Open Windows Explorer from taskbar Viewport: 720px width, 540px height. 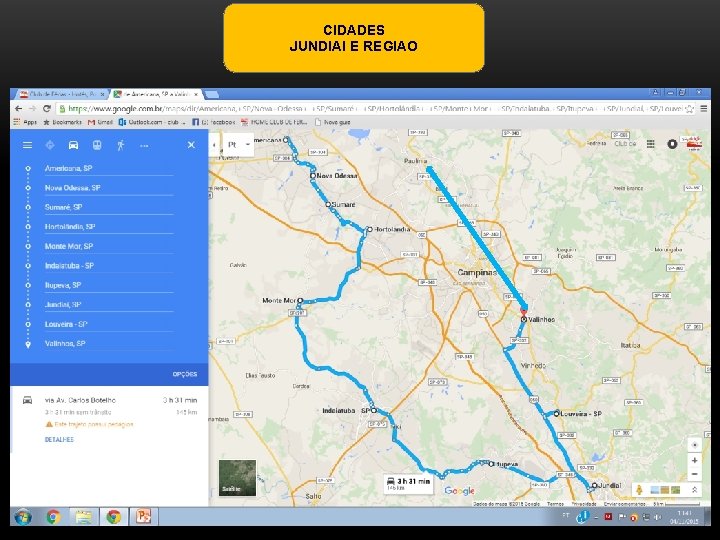[84, 517]
